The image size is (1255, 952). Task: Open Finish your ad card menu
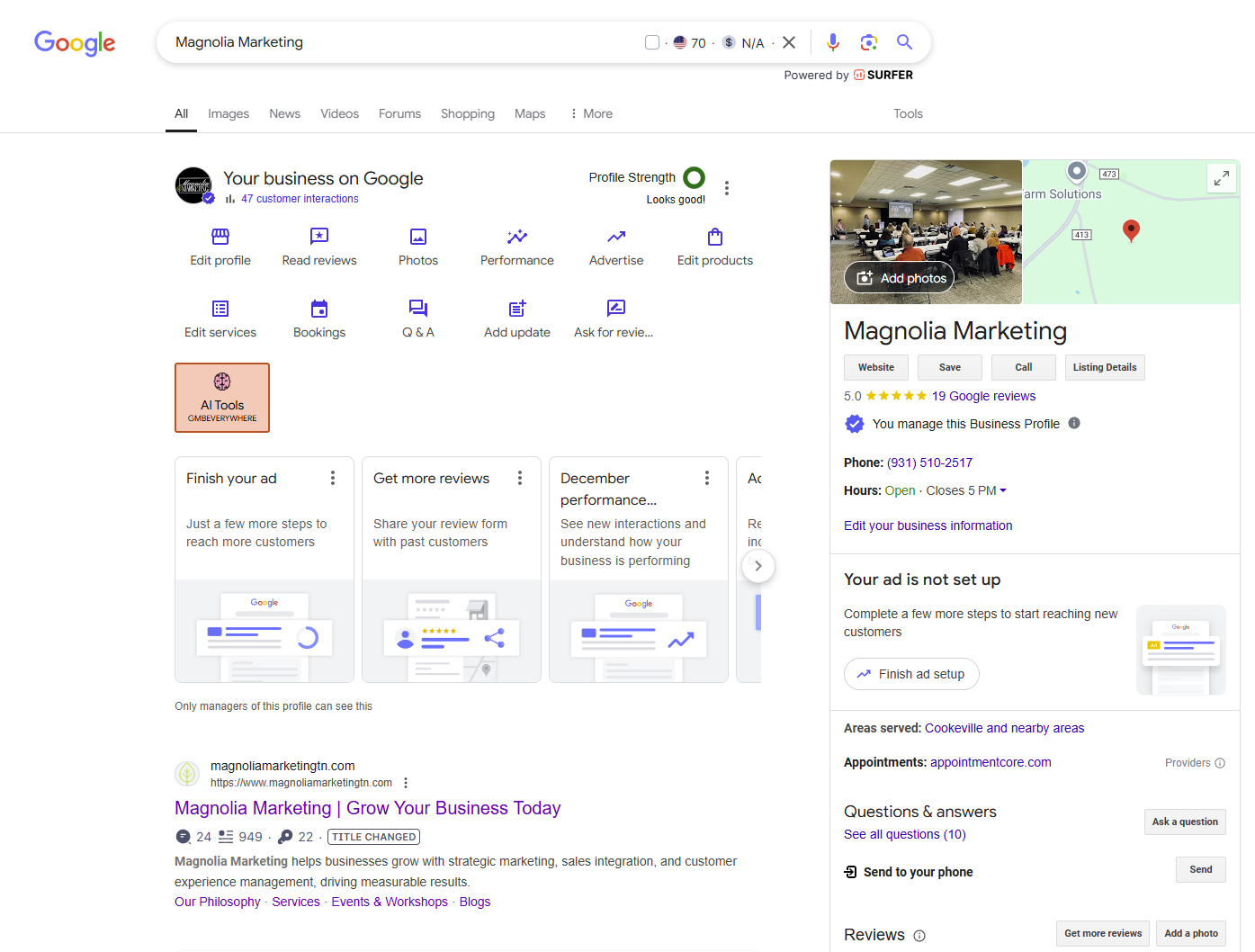[333, 478]
